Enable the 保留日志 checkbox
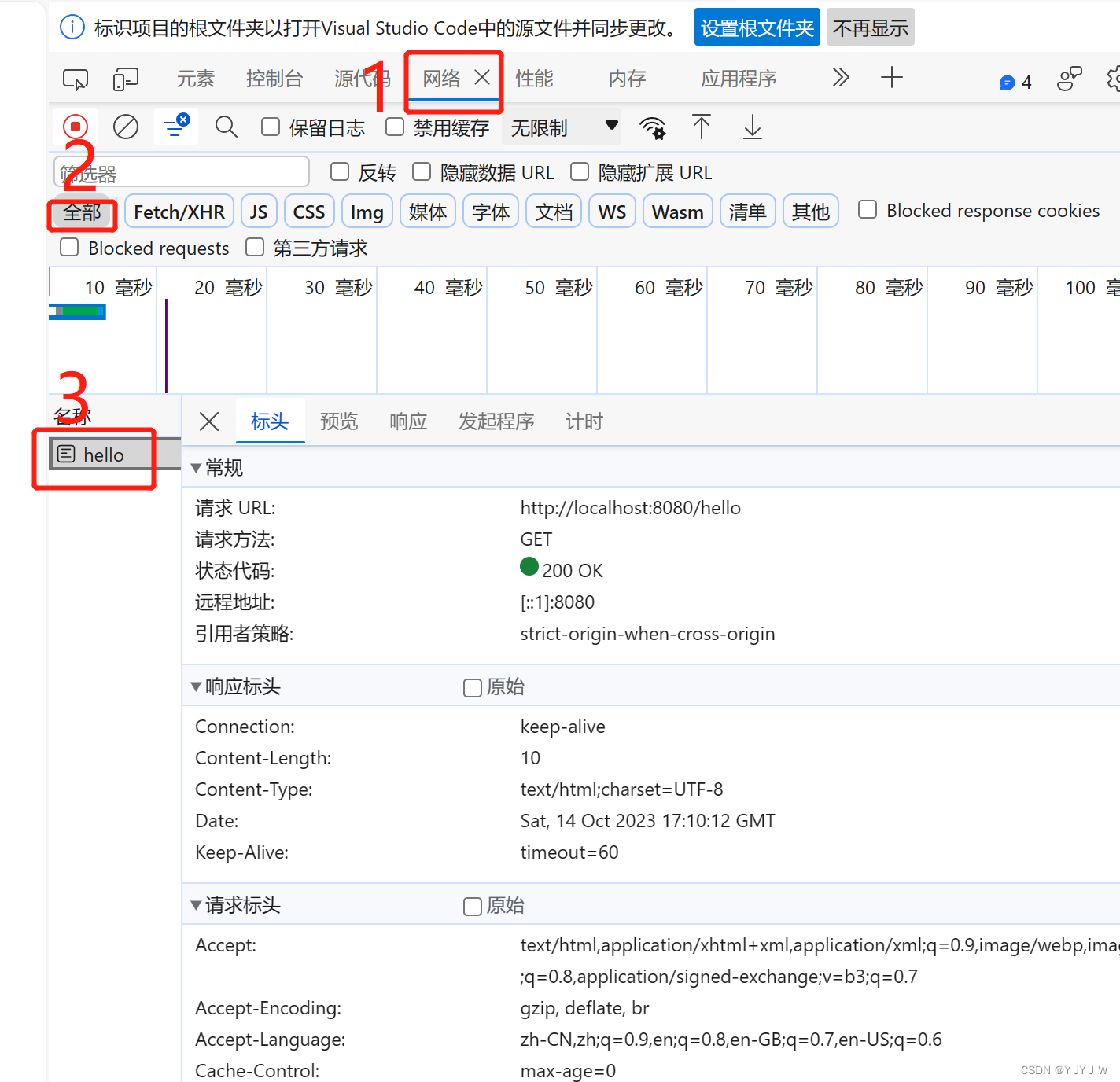1120x1082 pixels. pyautogui.click(x=270, y=126)
